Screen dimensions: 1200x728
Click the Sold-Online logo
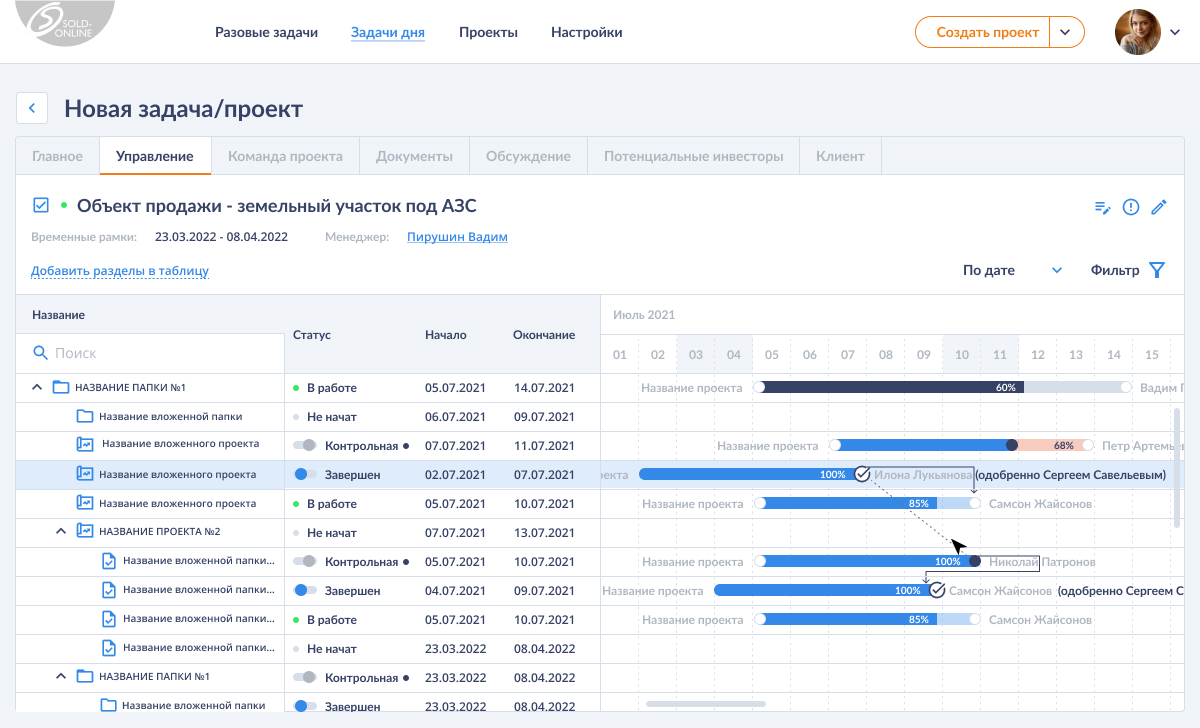pos(65,25)
